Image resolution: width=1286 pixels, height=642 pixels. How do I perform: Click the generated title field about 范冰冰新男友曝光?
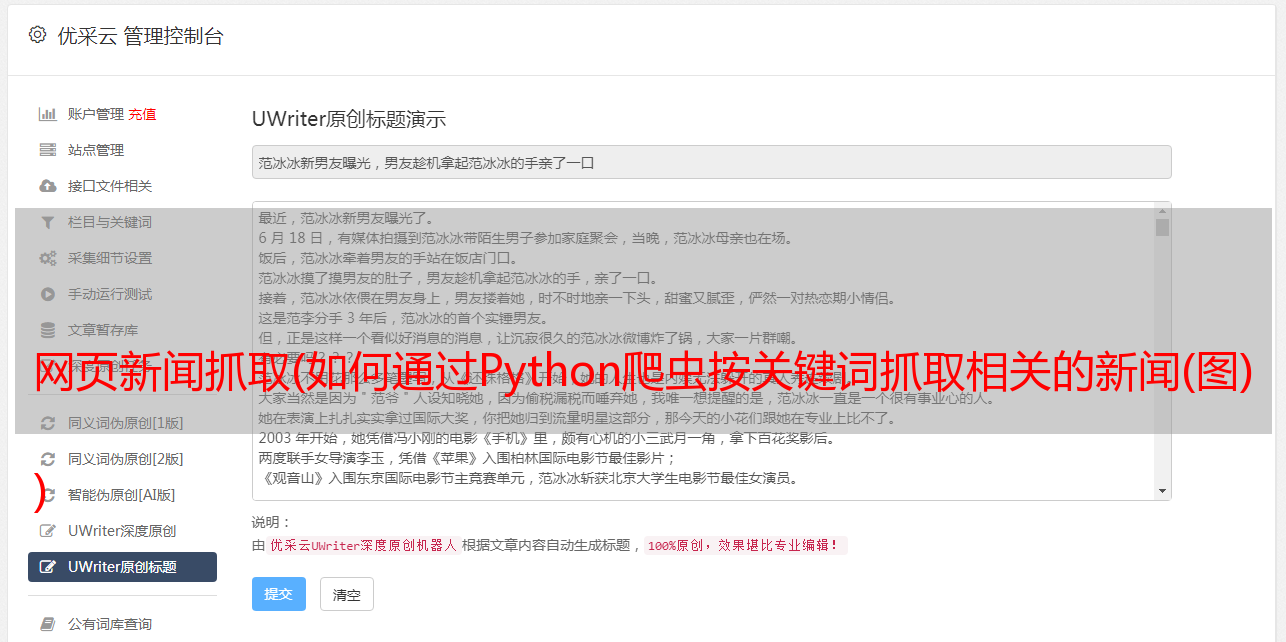point(711,162)
